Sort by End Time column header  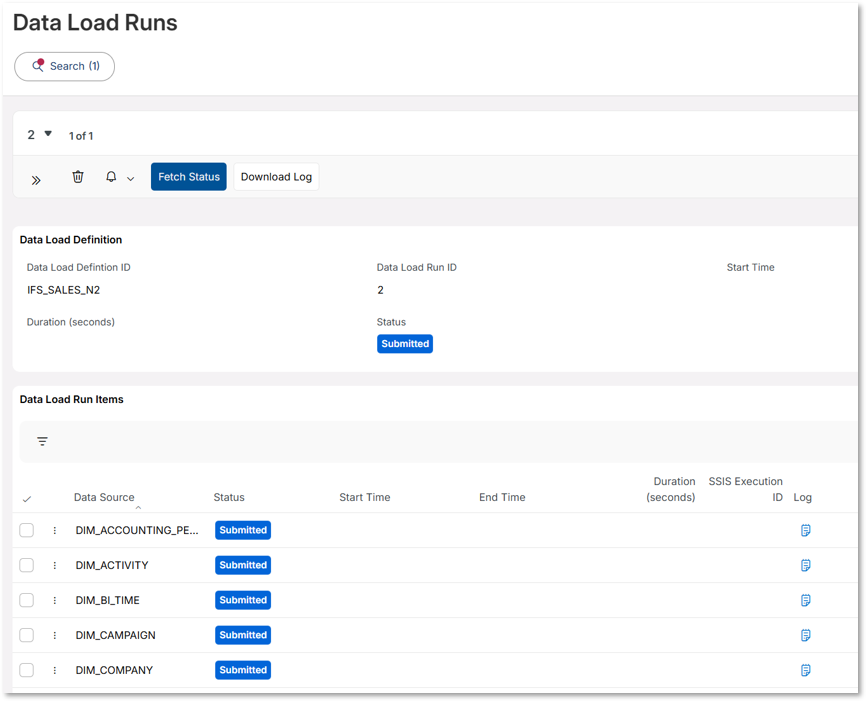pyautogui.click(x=502, y=497)
